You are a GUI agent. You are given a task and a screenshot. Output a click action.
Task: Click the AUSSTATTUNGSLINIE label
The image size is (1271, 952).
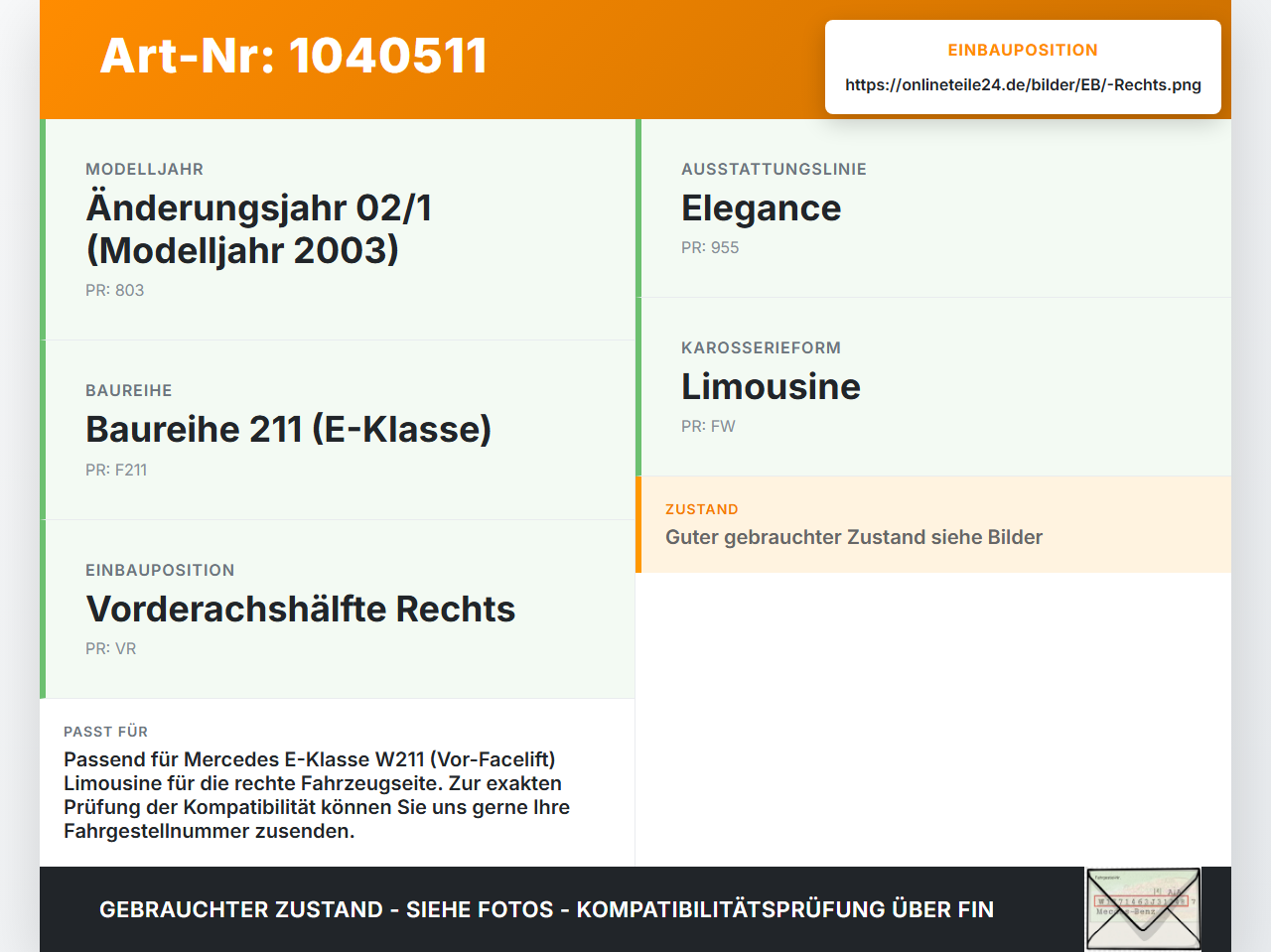pos(774,170)
